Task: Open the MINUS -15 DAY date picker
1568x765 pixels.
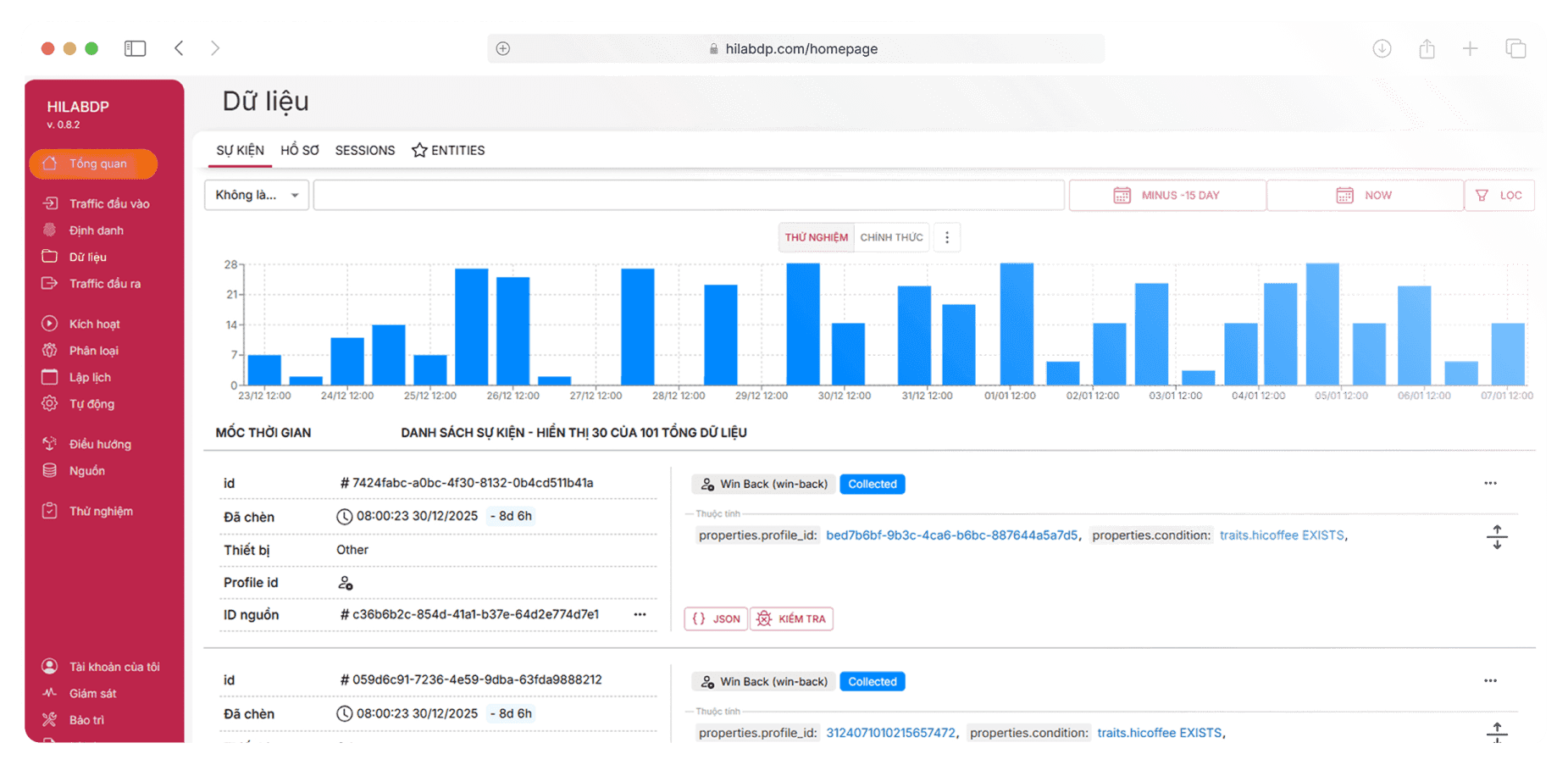Action: click(x=1167, y=195)
